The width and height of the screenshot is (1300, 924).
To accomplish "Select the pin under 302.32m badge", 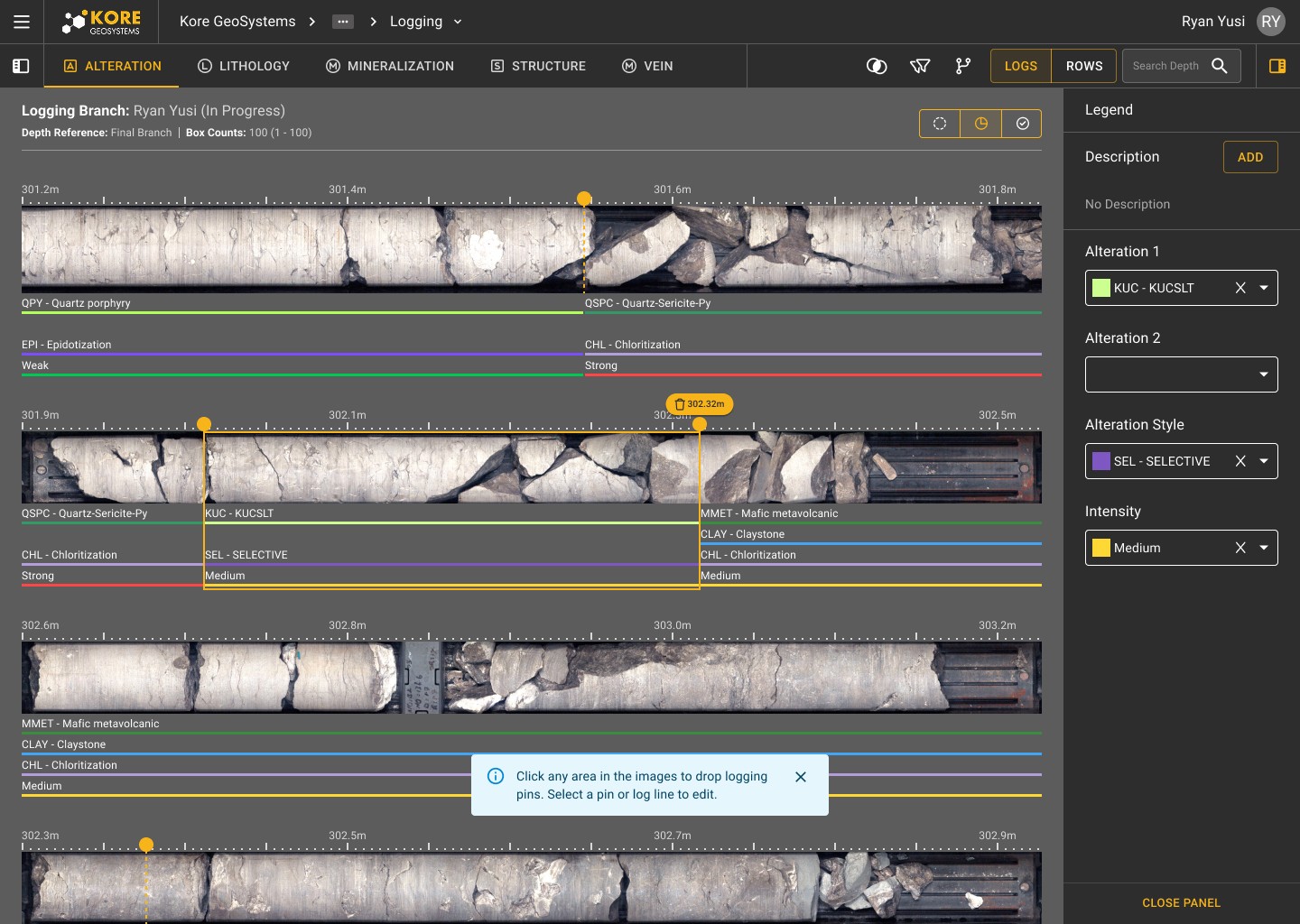I will (700, 424).
